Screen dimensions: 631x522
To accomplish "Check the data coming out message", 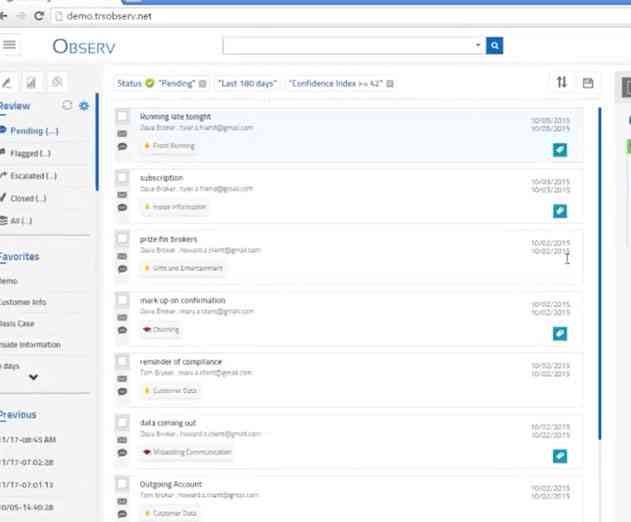I will [x=122, y=423].
